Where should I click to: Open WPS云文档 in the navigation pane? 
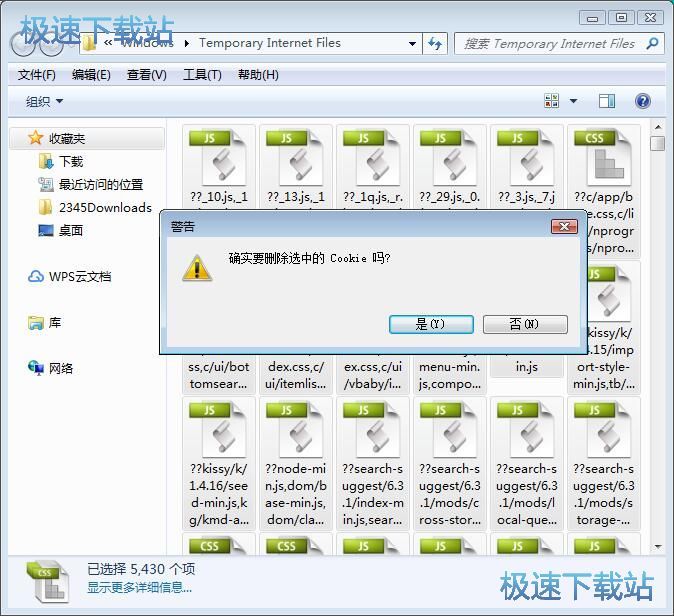(80, 276)
